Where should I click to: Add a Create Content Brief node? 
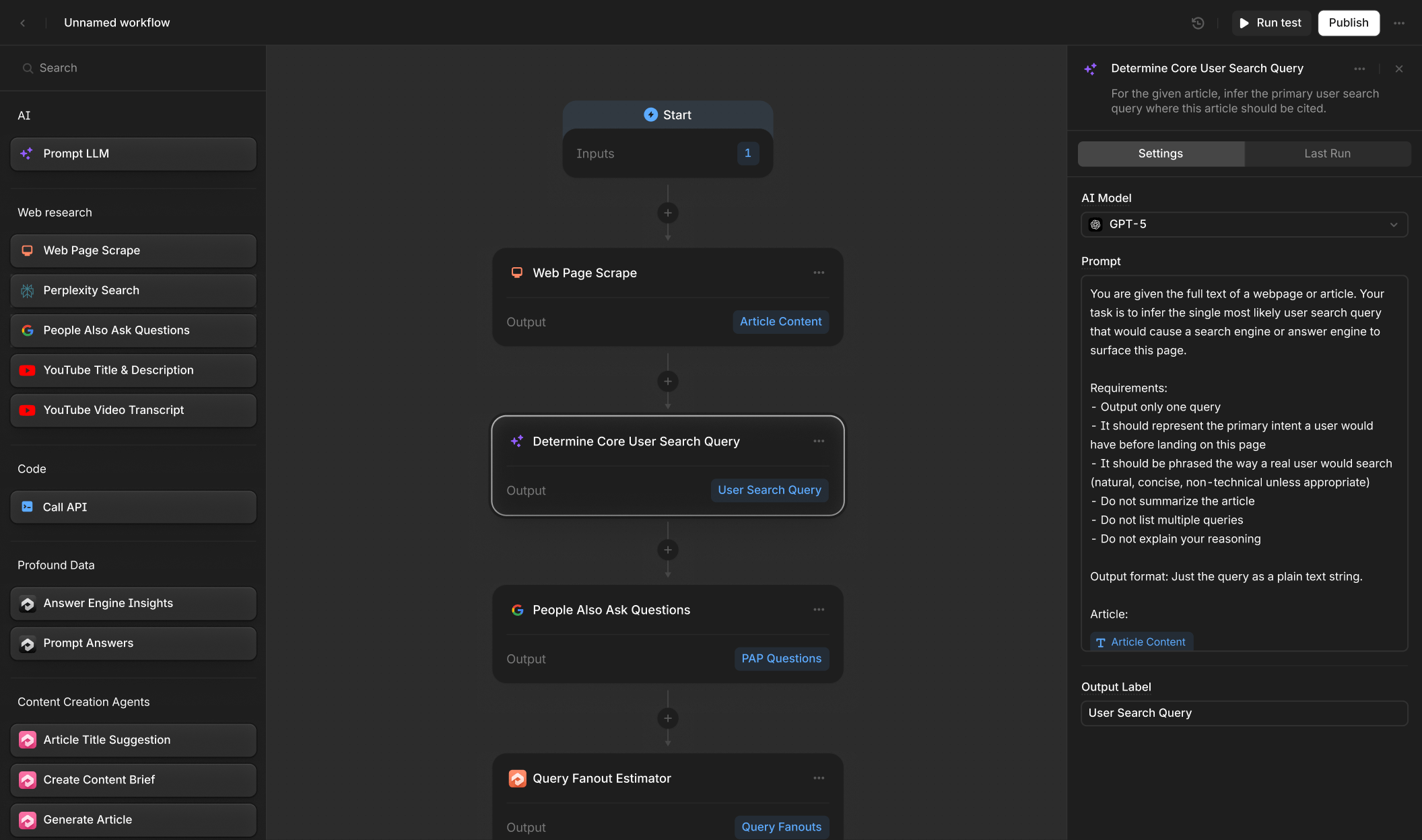(133, 779)
